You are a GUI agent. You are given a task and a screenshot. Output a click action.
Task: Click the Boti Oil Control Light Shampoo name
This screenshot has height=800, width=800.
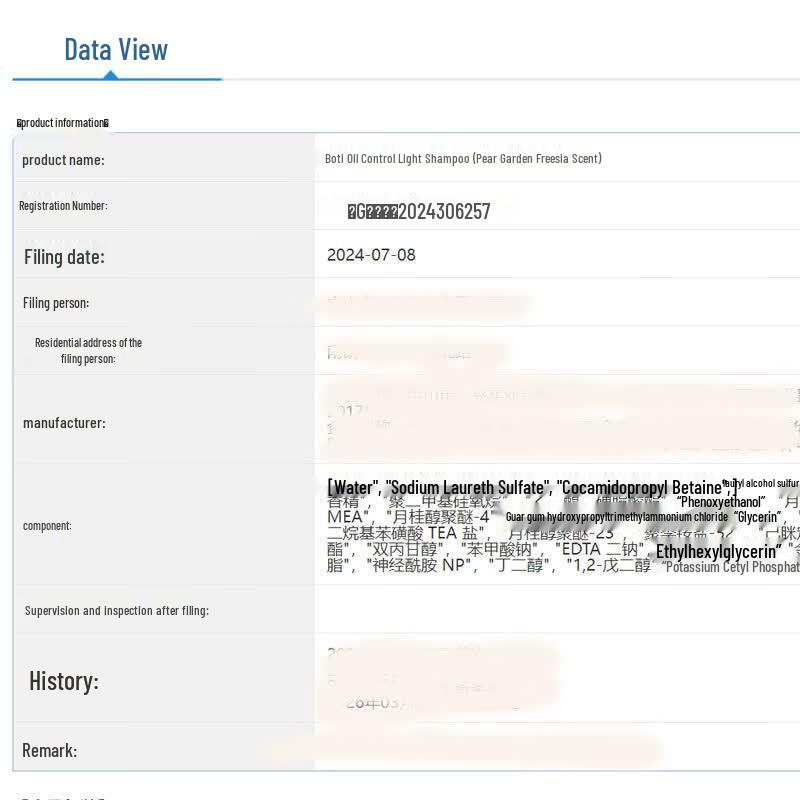(x=463, y=159)
